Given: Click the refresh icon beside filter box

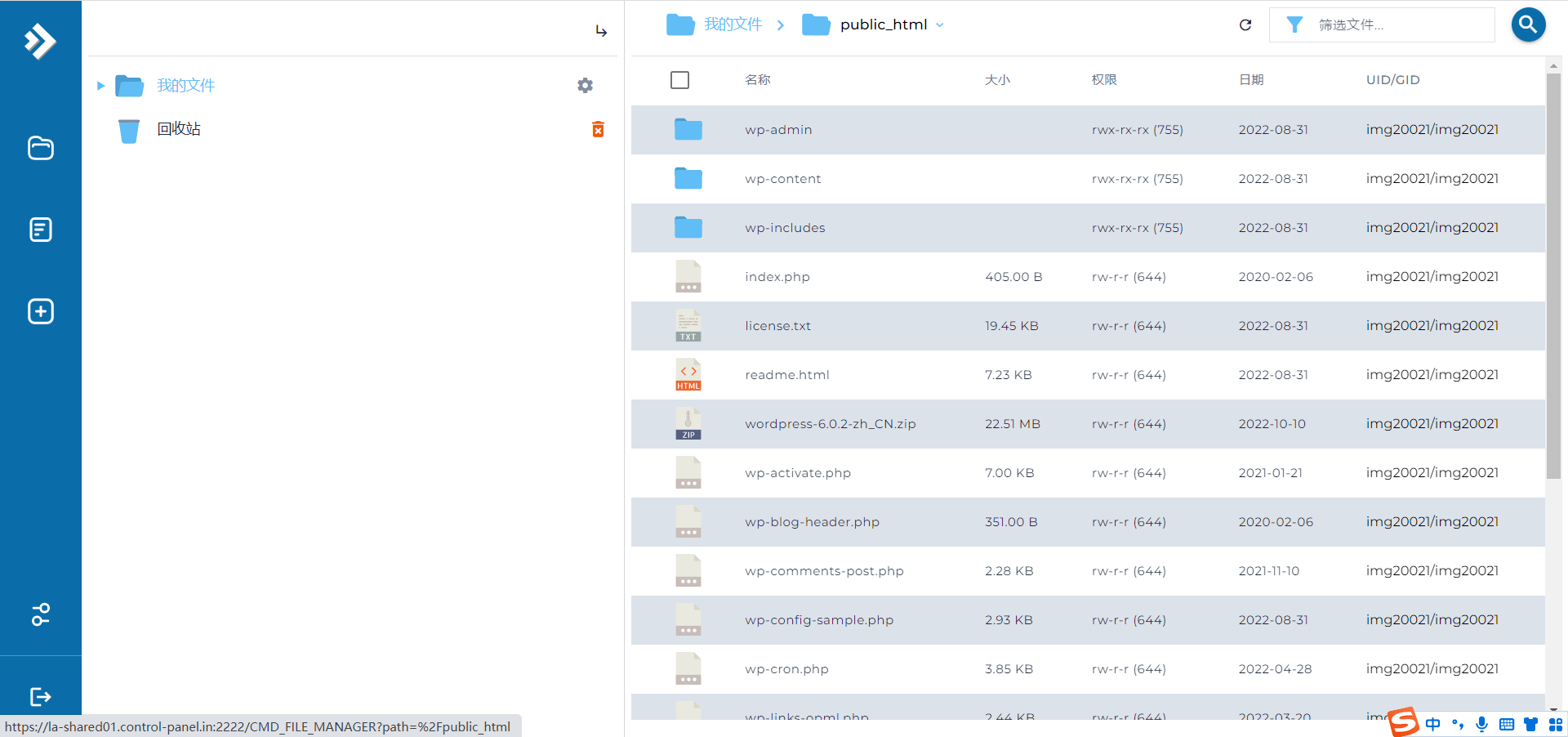Looking at the screenshot, I should pos(1245,25).
